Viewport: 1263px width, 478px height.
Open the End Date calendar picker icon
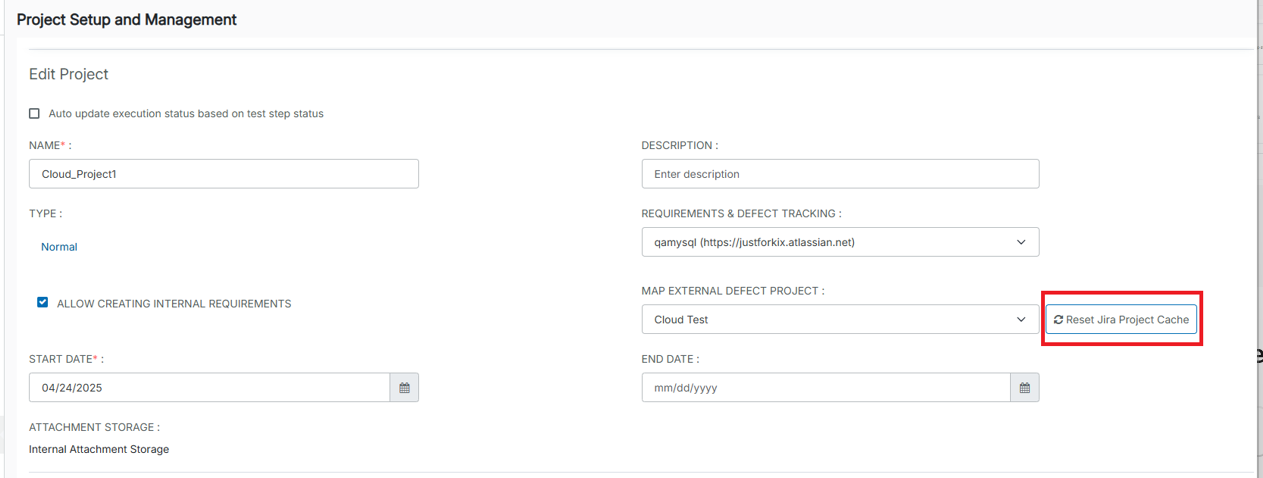coord(1025,388)
